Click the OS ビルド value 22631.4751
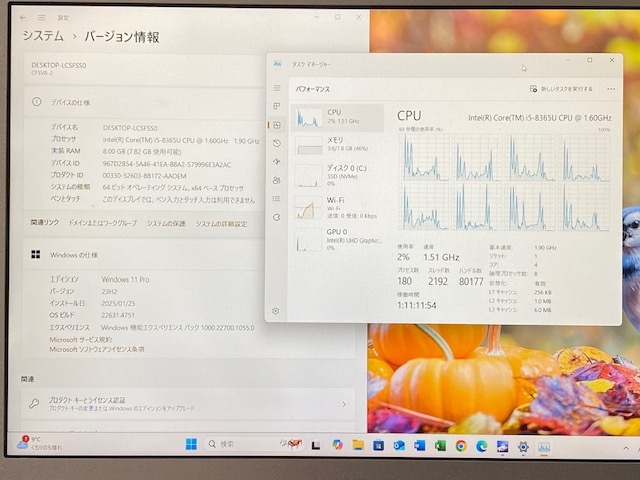640x480 pixels. pos(118,315)
